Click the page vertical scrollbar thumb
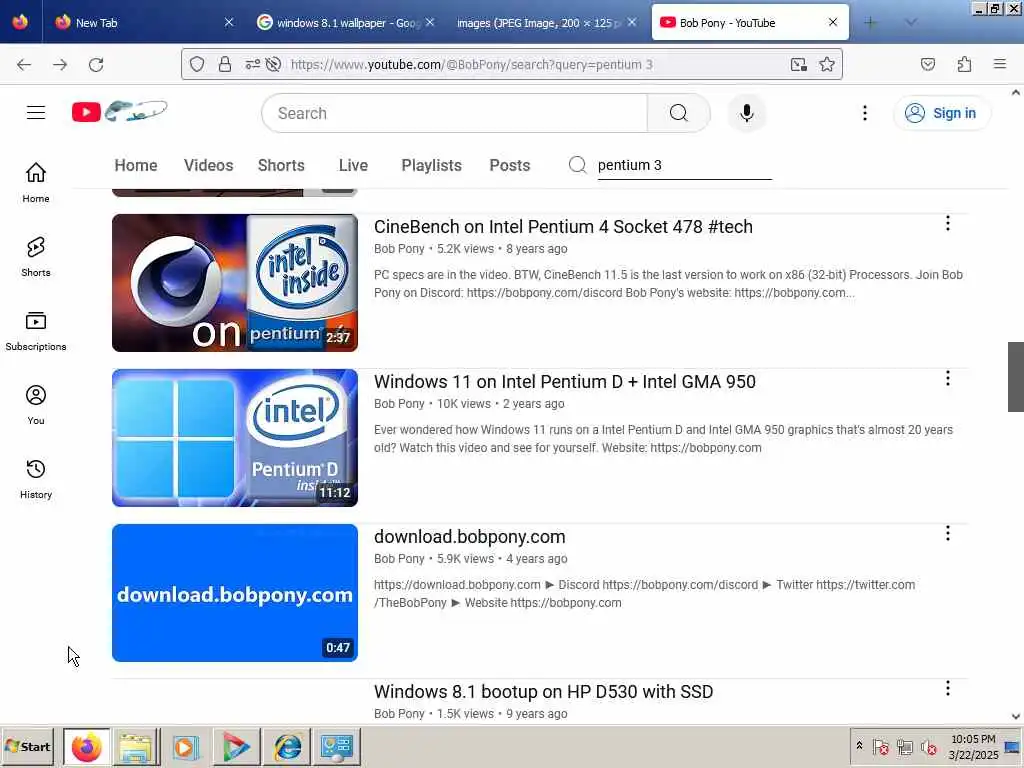The height and width of the screenshot is (768, 1024). pos(1016,377)
